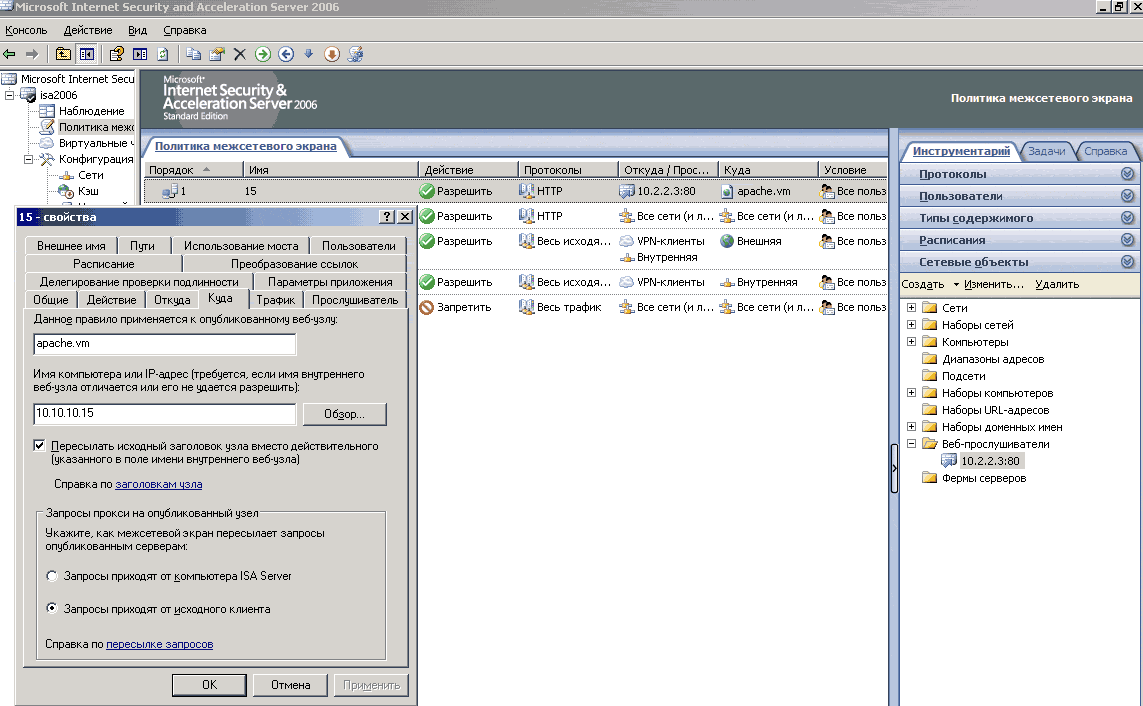Click the green circled right-arrow toolbar icon
The image size is (1143, 706).
point(263,54)
